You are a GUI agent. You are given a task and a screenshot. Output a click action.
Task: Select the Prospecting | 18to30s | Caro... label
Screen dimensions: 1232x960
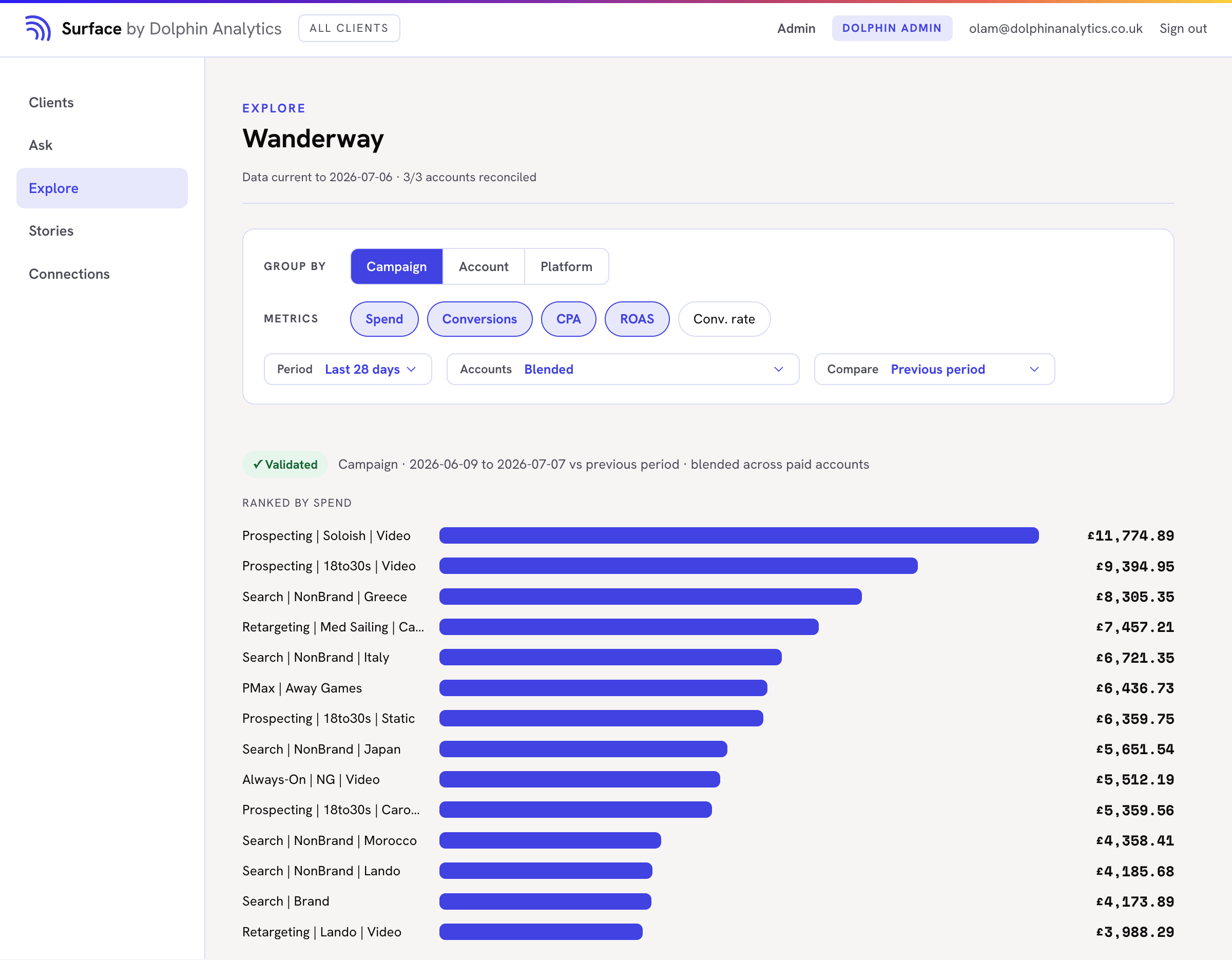331,810
